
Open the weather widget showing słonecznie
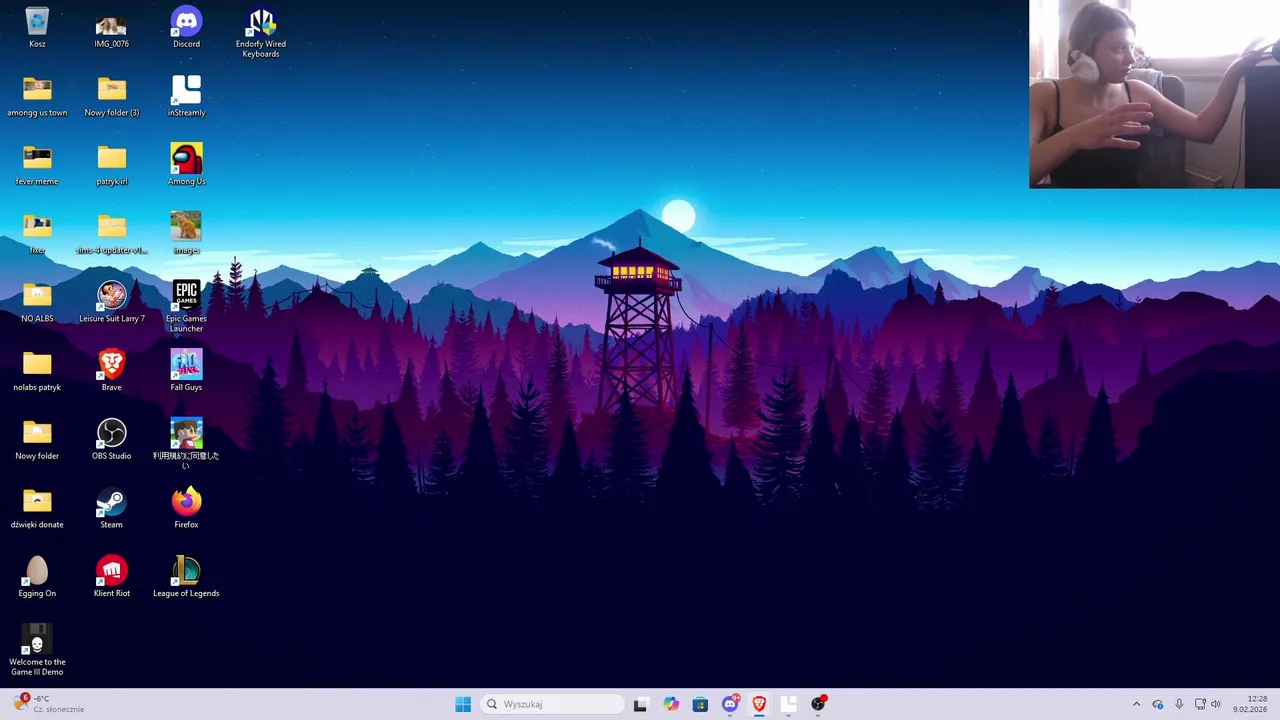pyautogui.click(x=50, y=704)
